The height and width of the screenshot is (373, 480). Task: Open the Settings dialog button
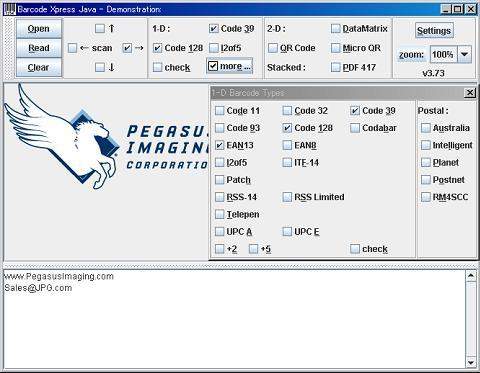pos(434,31)
